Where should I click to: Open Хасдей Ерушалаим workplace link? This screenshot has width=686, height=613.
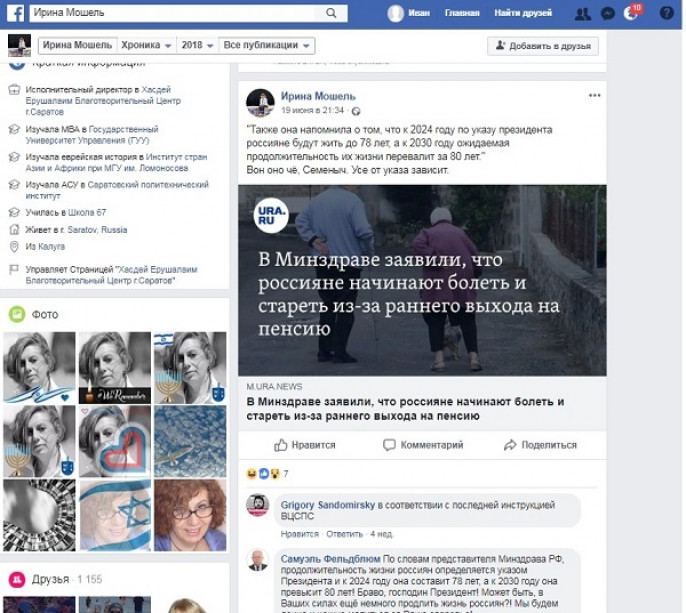tap(103, 101)
